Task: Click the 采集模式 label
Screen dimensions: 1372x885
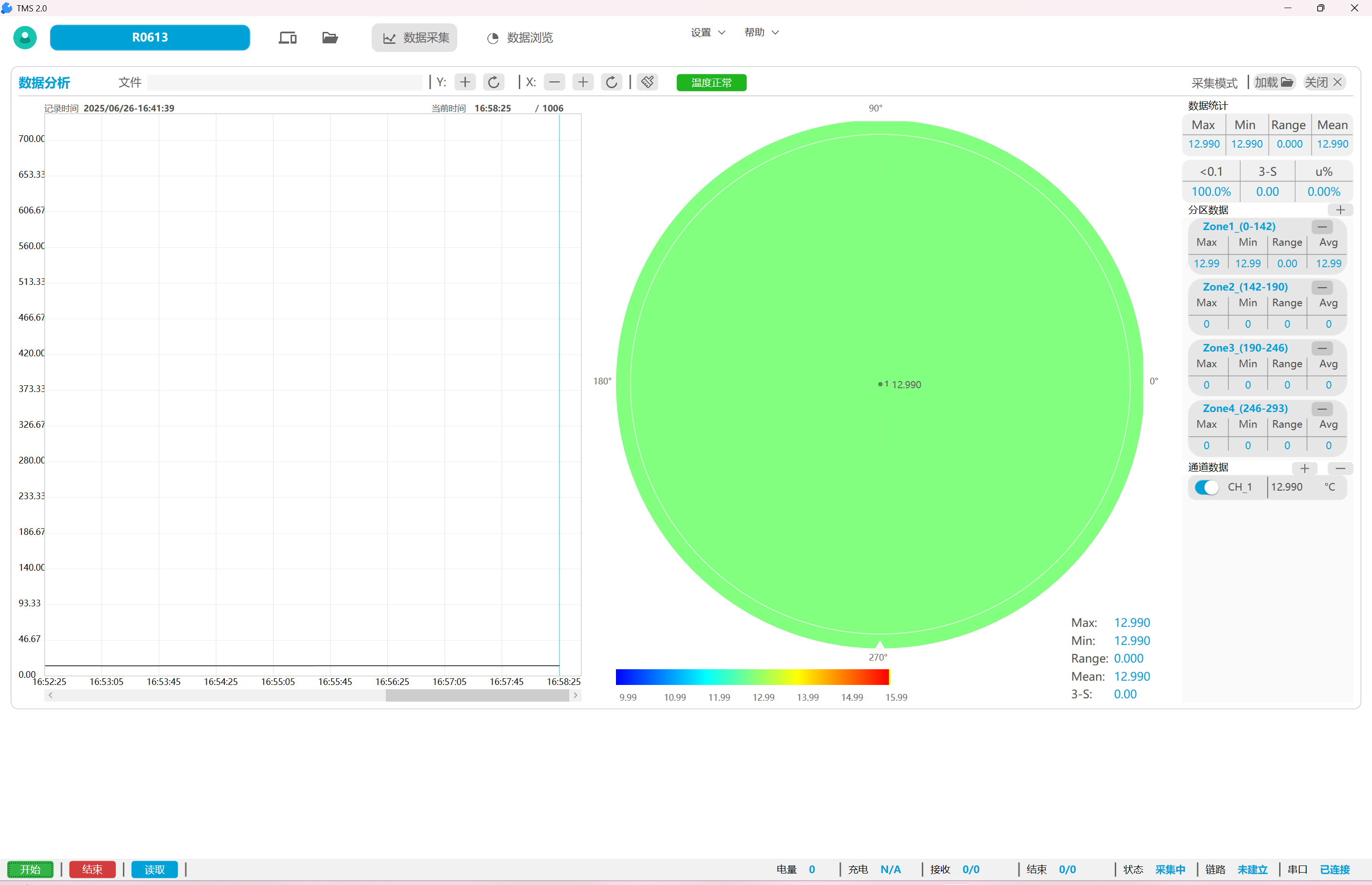Action: coord(1214,83)
